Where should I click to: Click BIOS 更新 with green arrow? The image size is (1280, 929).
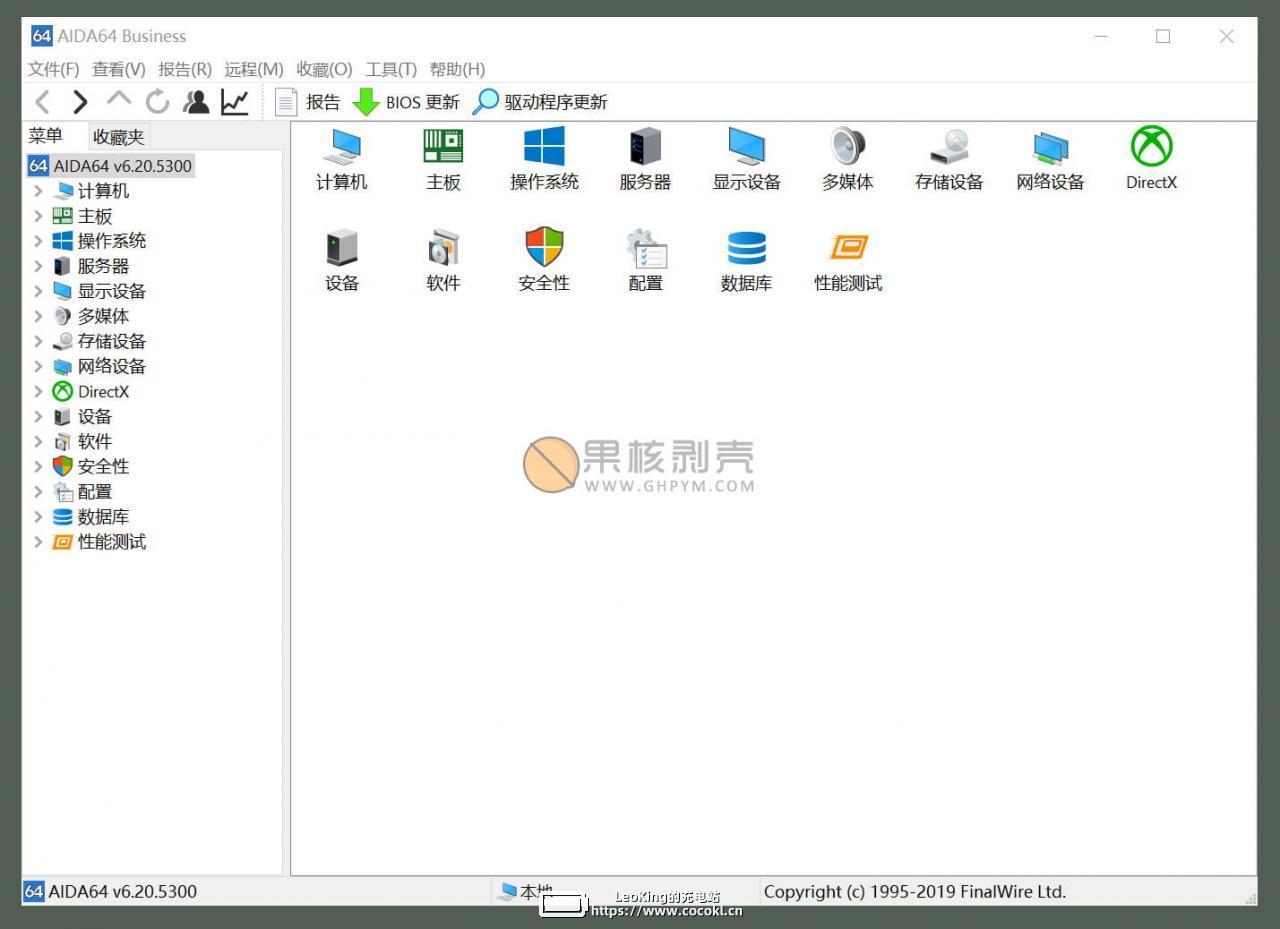point(406,102)
